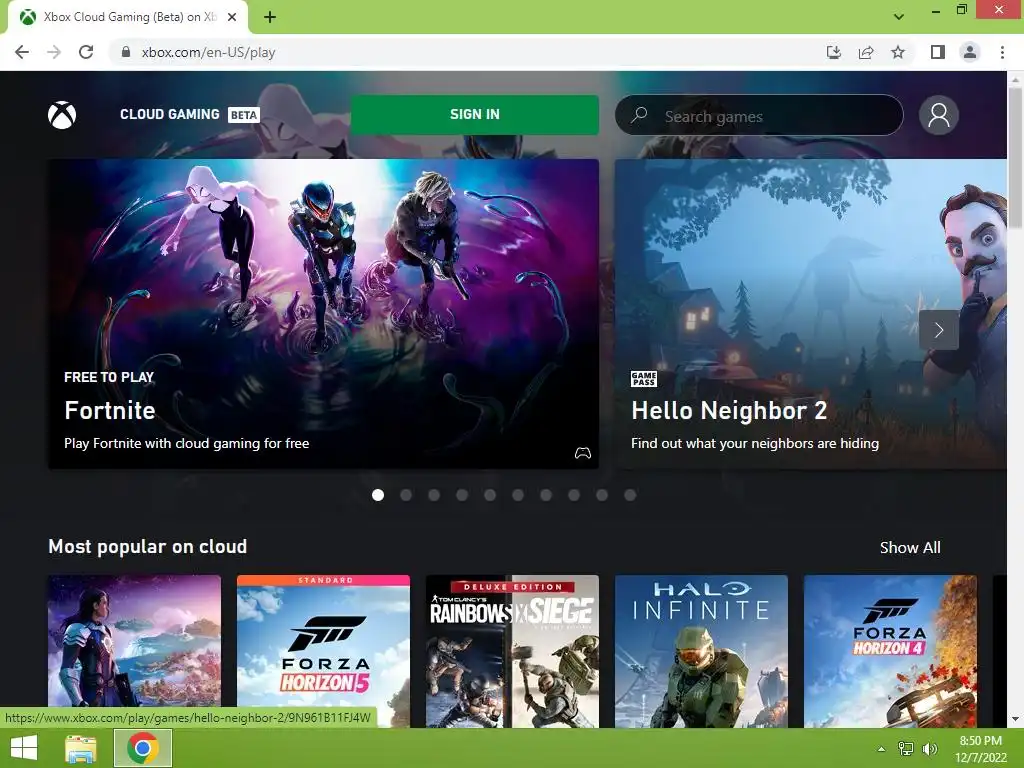Click the scrollbar down arrow
1024x768 pixels.
pyautogui.click(x=1016, y=719)
